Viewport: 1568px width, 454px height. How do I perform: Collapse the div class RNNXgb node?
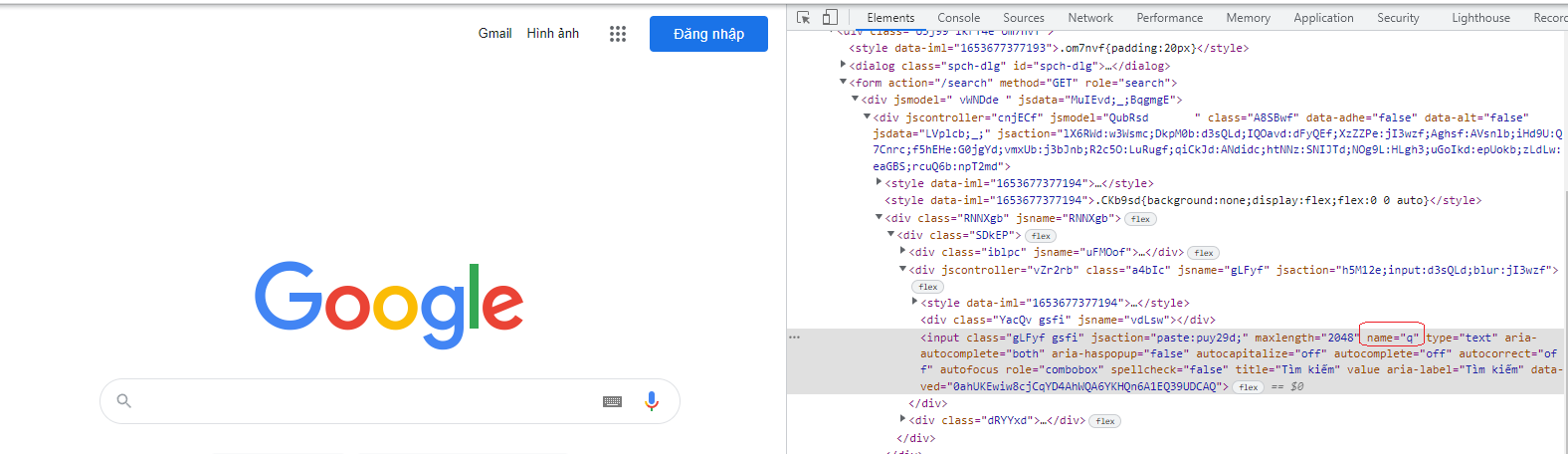(x=879, y=217)
